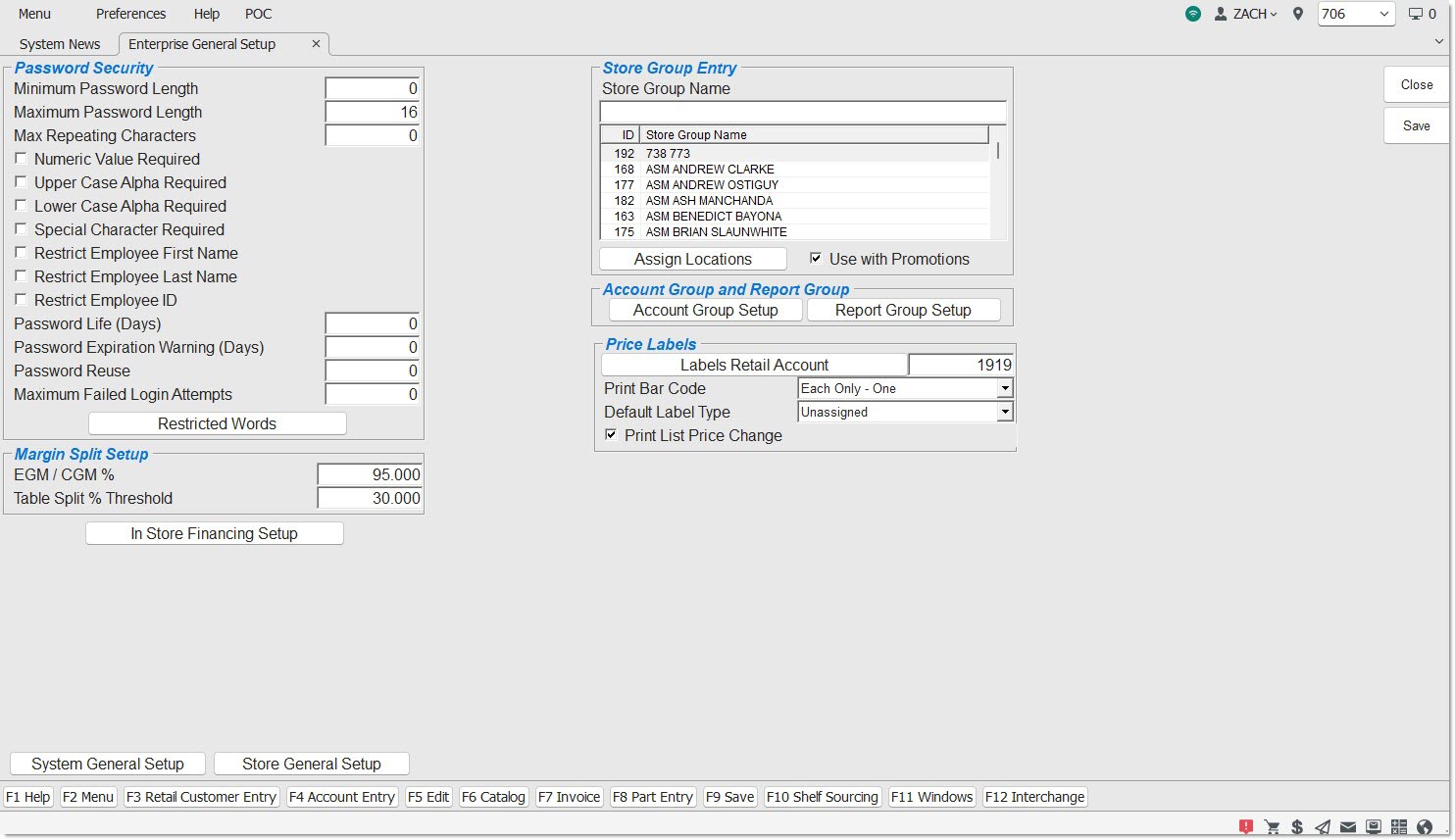This screenshot has height=840, width=1455.
Task: Click the calculator icon in status bar
Action: 1399,826
